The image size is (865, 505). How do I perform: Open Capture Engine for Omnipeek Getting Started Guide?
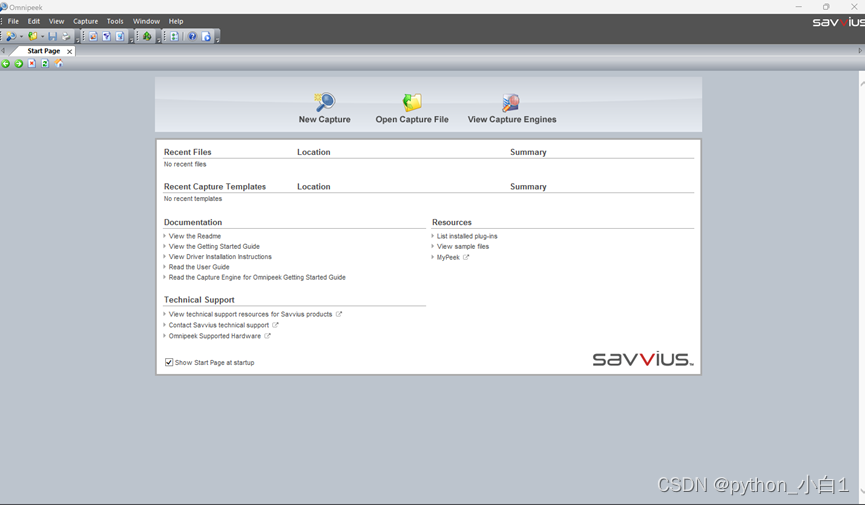(x=257, y=278)
